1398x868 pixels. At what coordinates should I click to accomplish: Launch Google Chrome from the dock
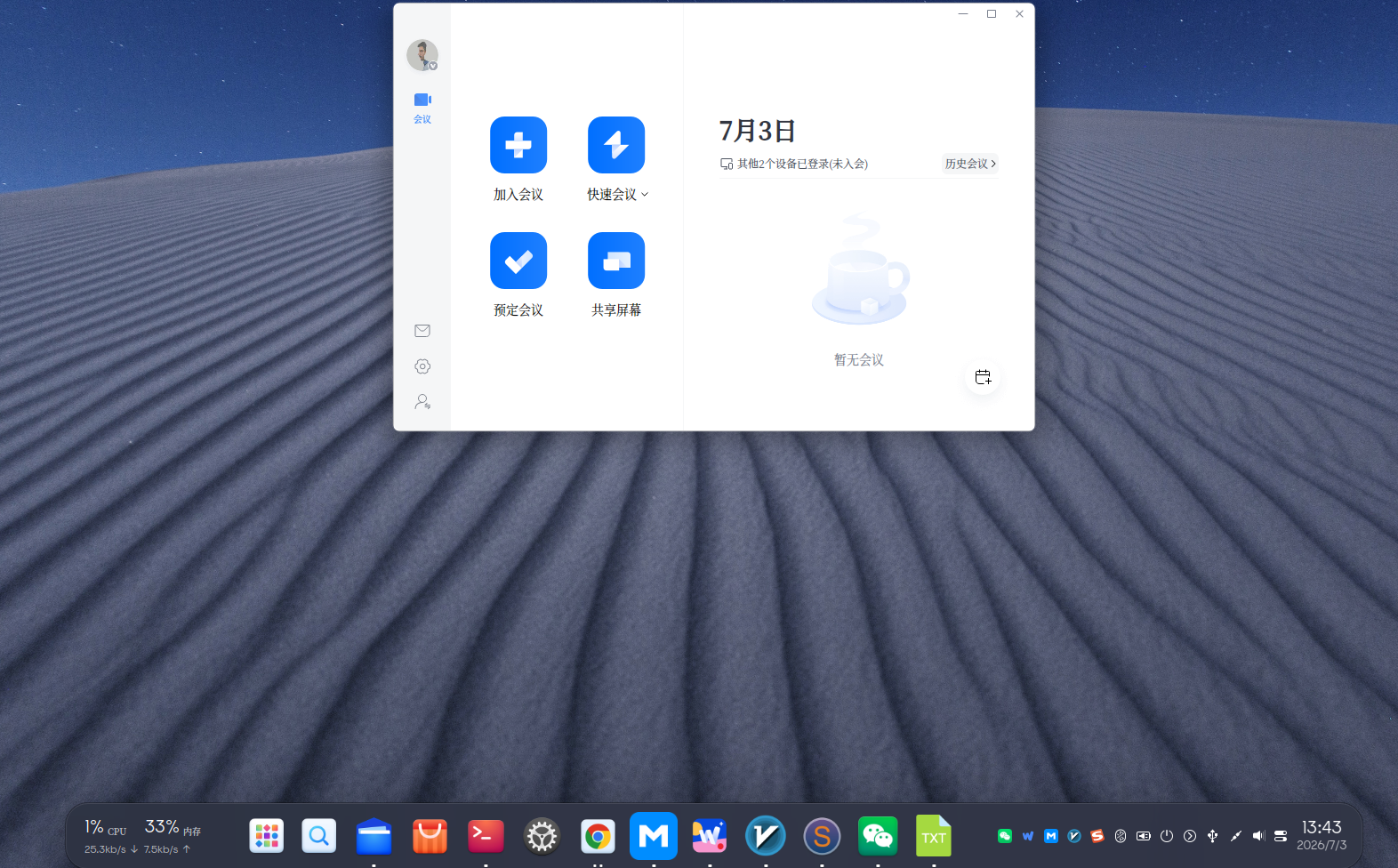(598, 836)
